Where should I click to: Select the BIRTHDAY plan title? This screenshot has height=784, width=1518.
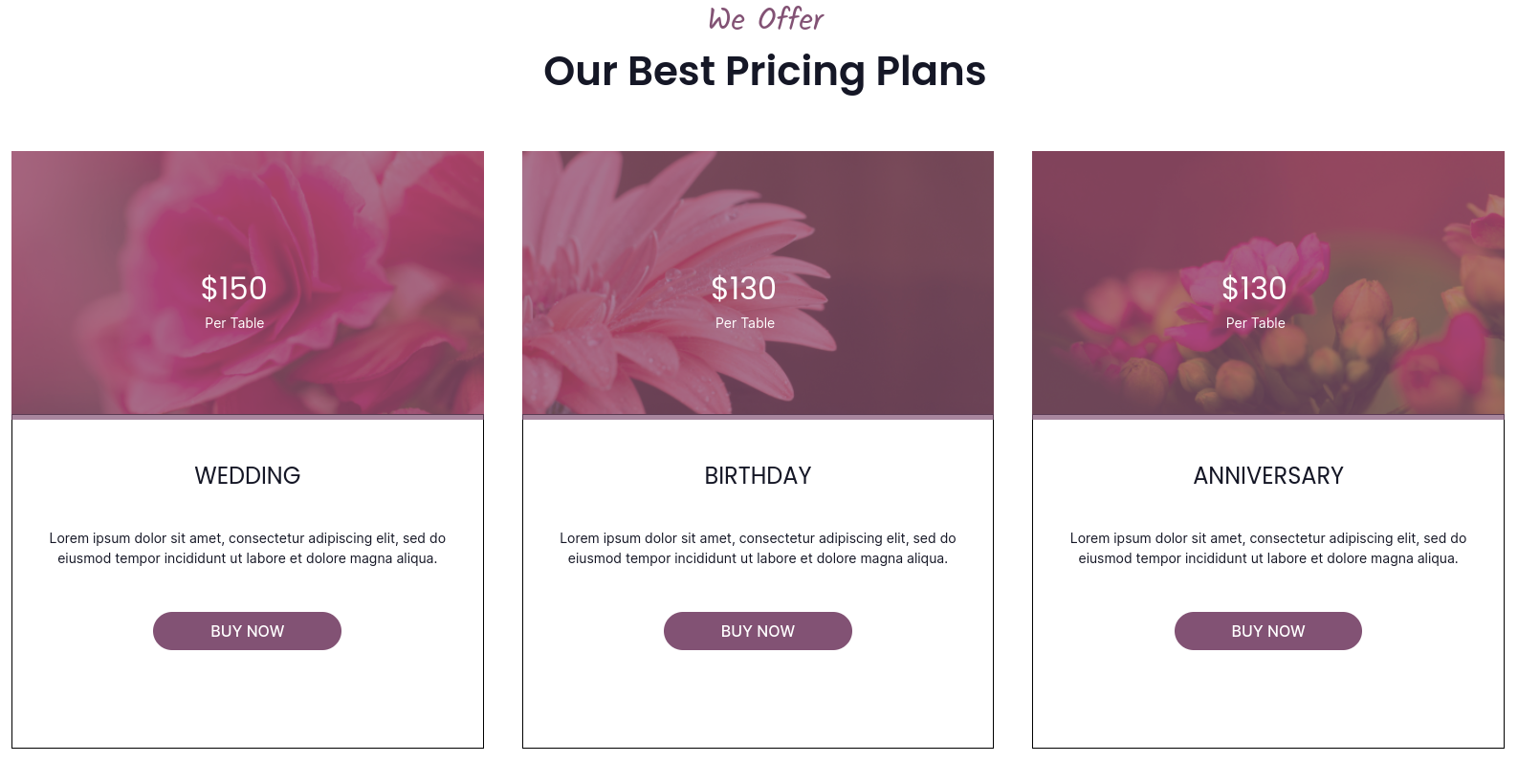coord(758,475)
